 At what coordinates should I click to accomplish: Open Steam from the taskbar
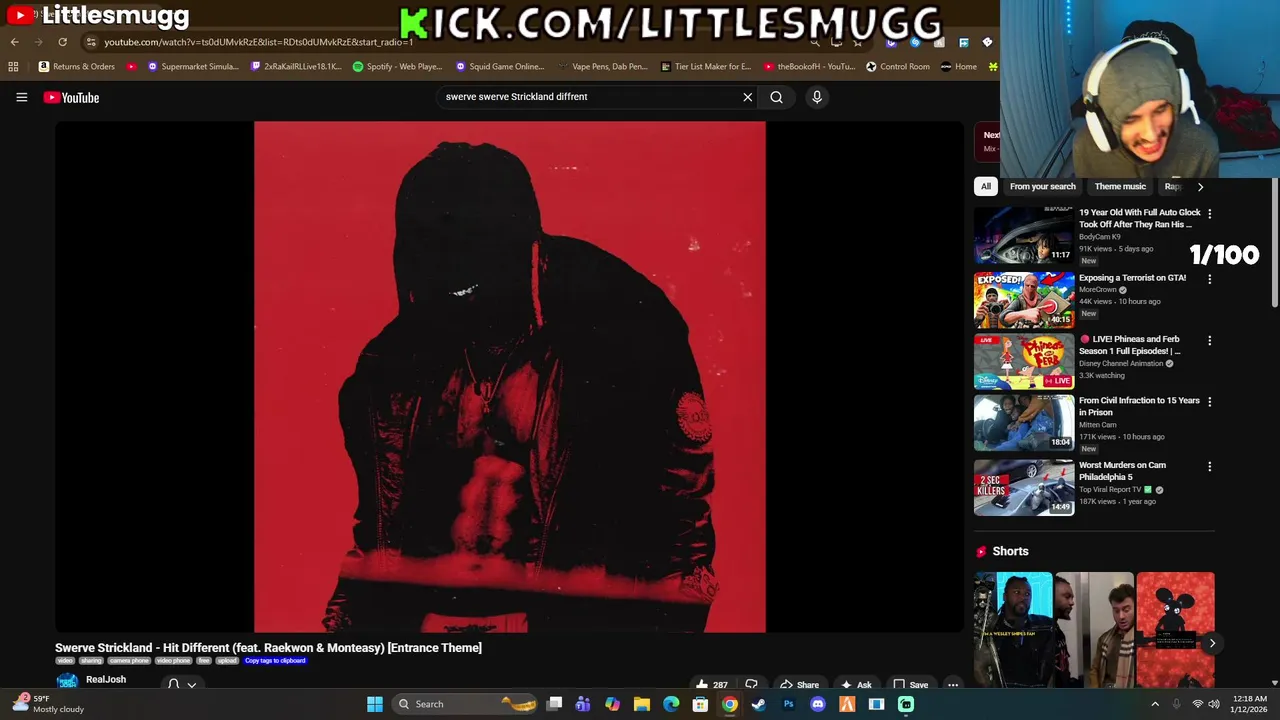(759, 704)
